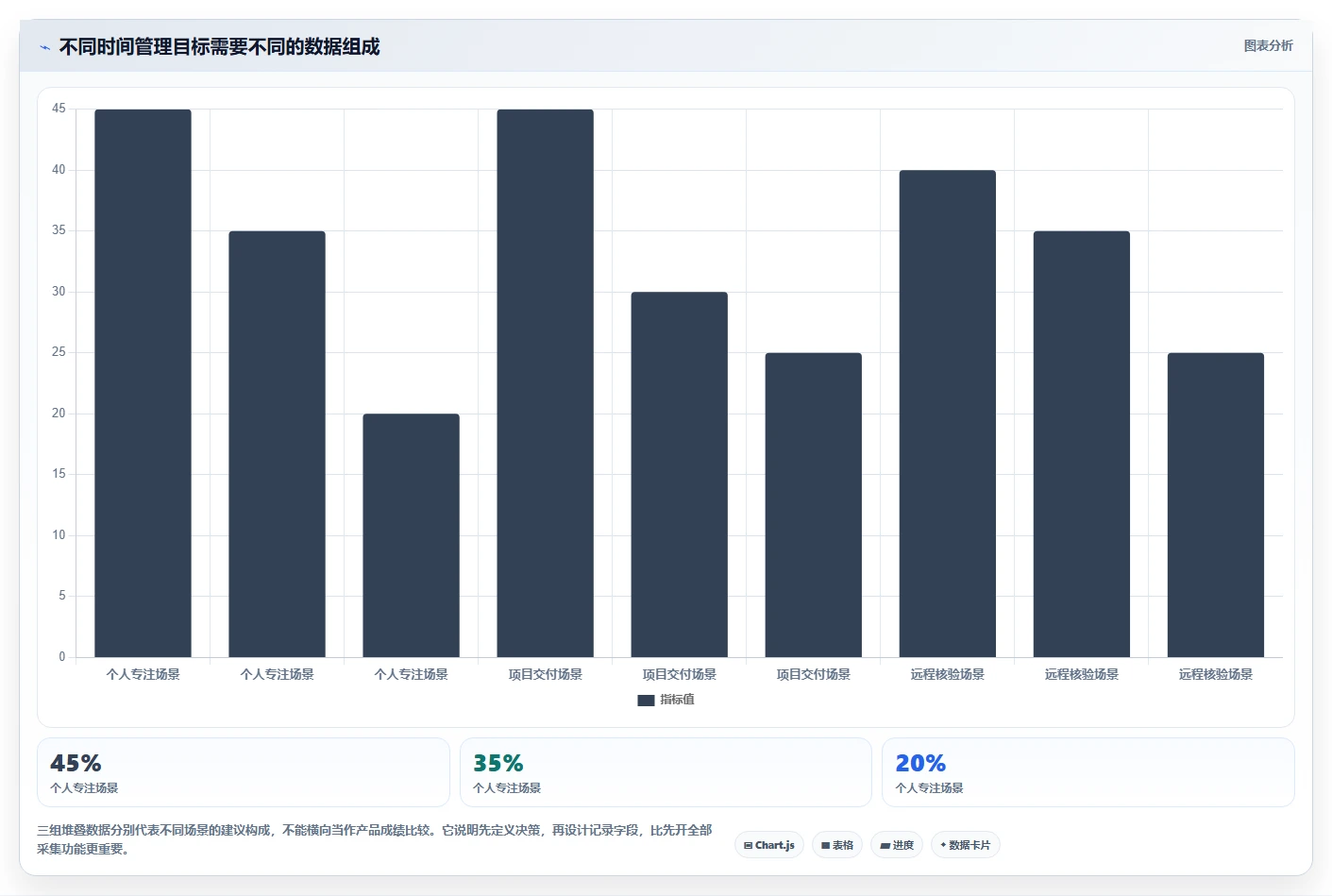Click the lightning icon beside the chart title
Viewport: 1332px width, 896px height.
pyautogui.click(x=45, y=47)
